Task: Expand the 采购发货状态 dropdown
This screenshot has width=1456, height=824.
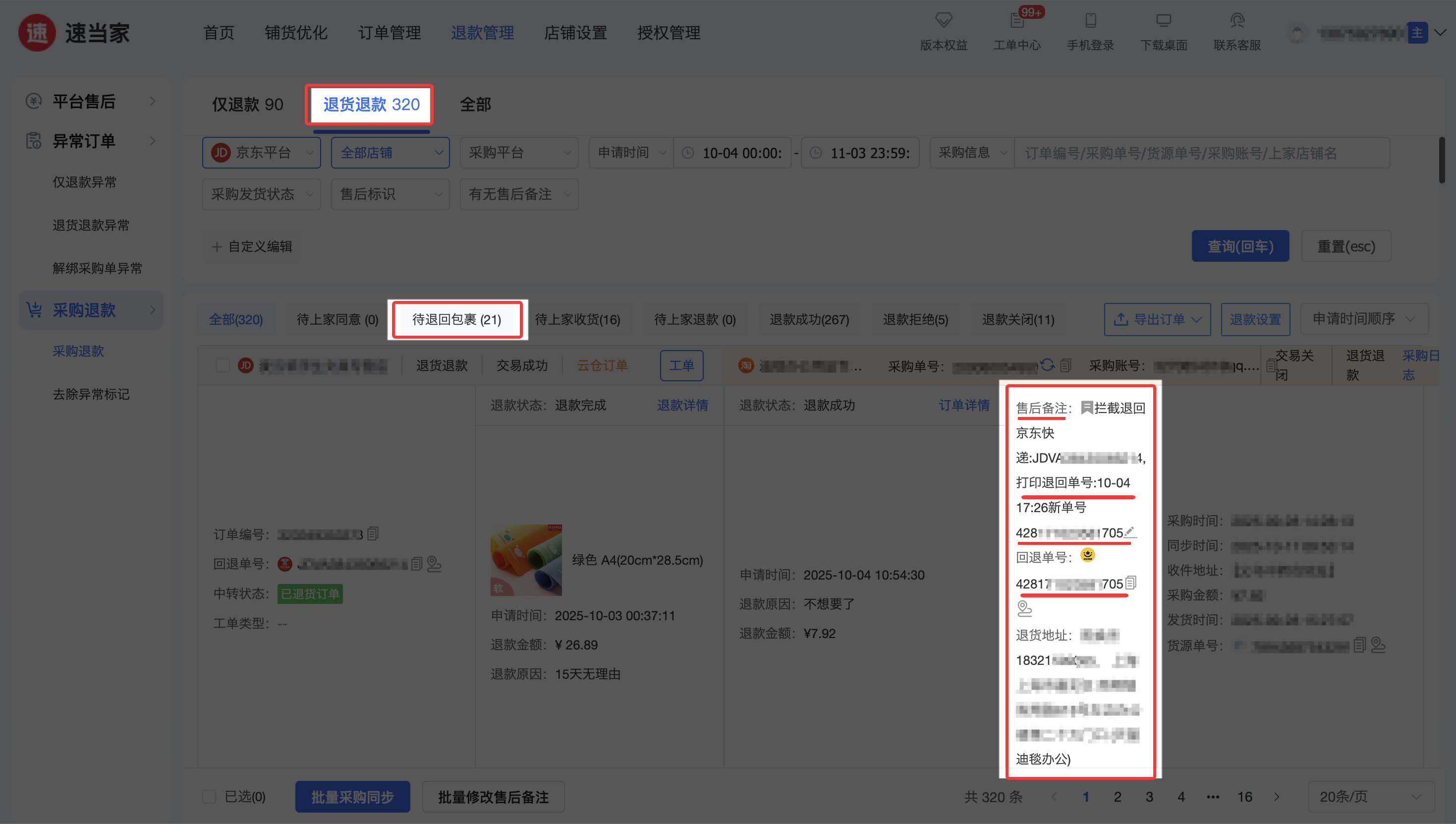Action: pyautogui.click(x=261, y=194)
